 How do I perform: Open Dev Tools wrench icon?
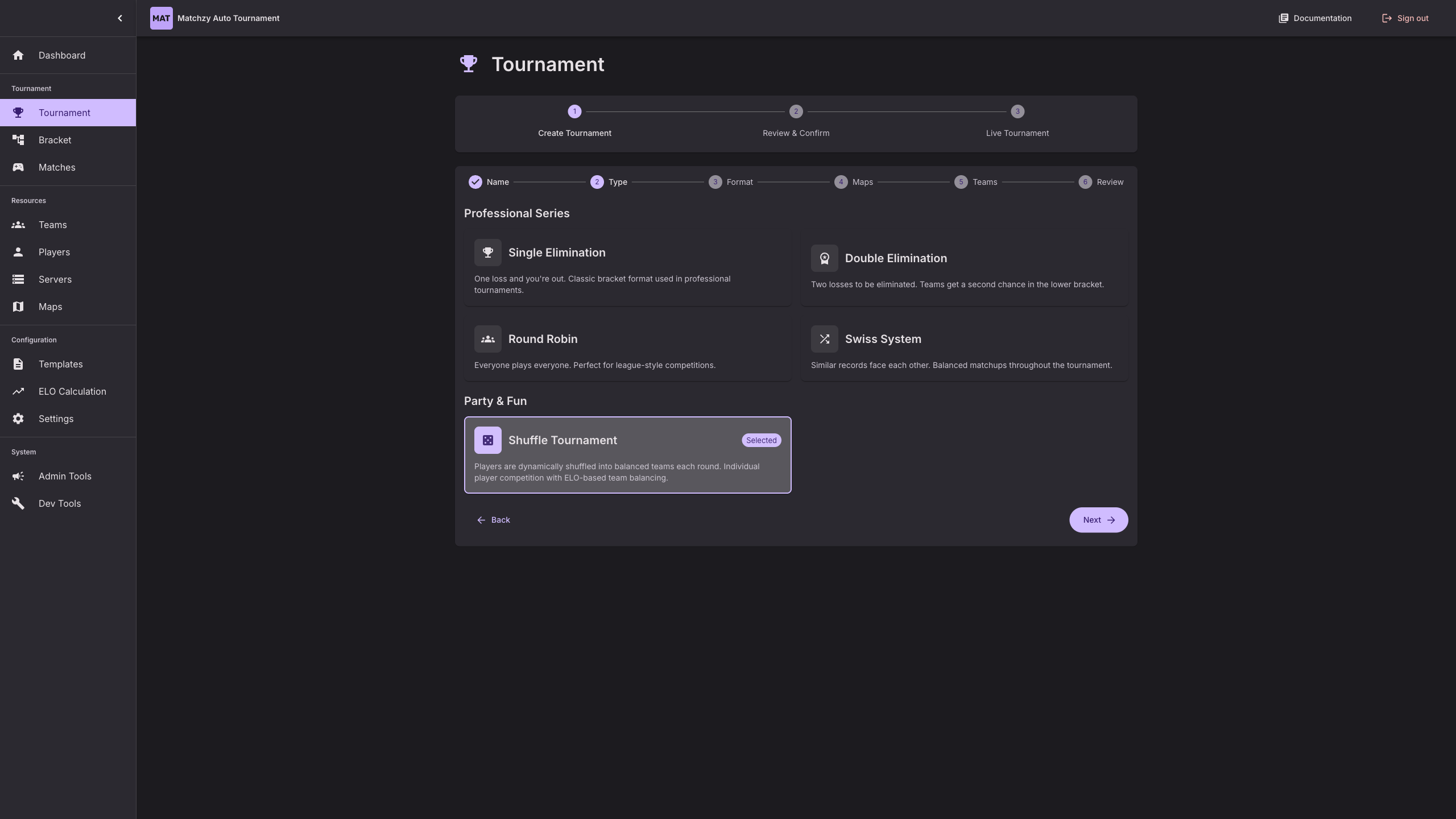[18, 503]
